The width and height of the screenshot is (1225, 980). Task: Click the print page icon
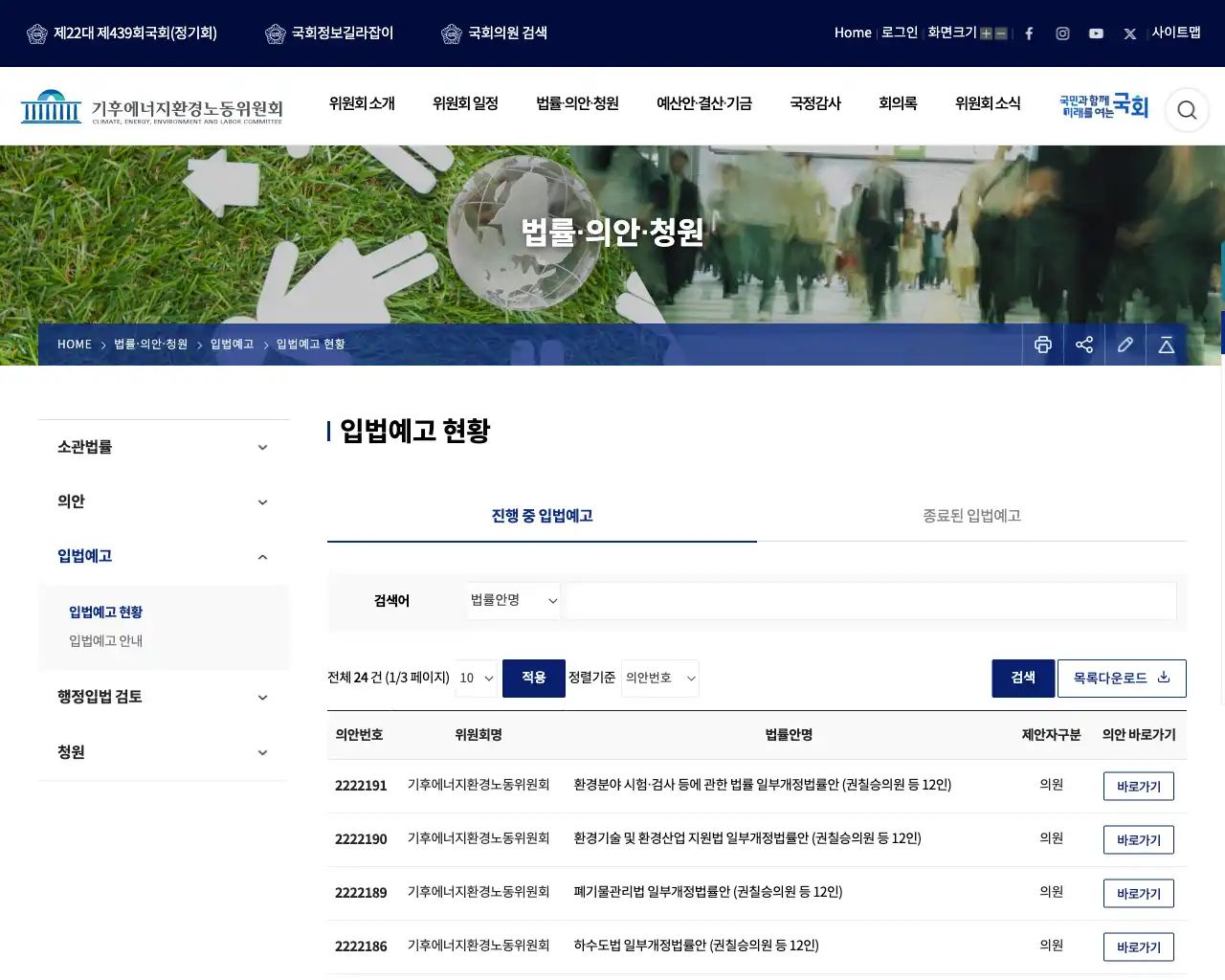[x=1043, y=345]
